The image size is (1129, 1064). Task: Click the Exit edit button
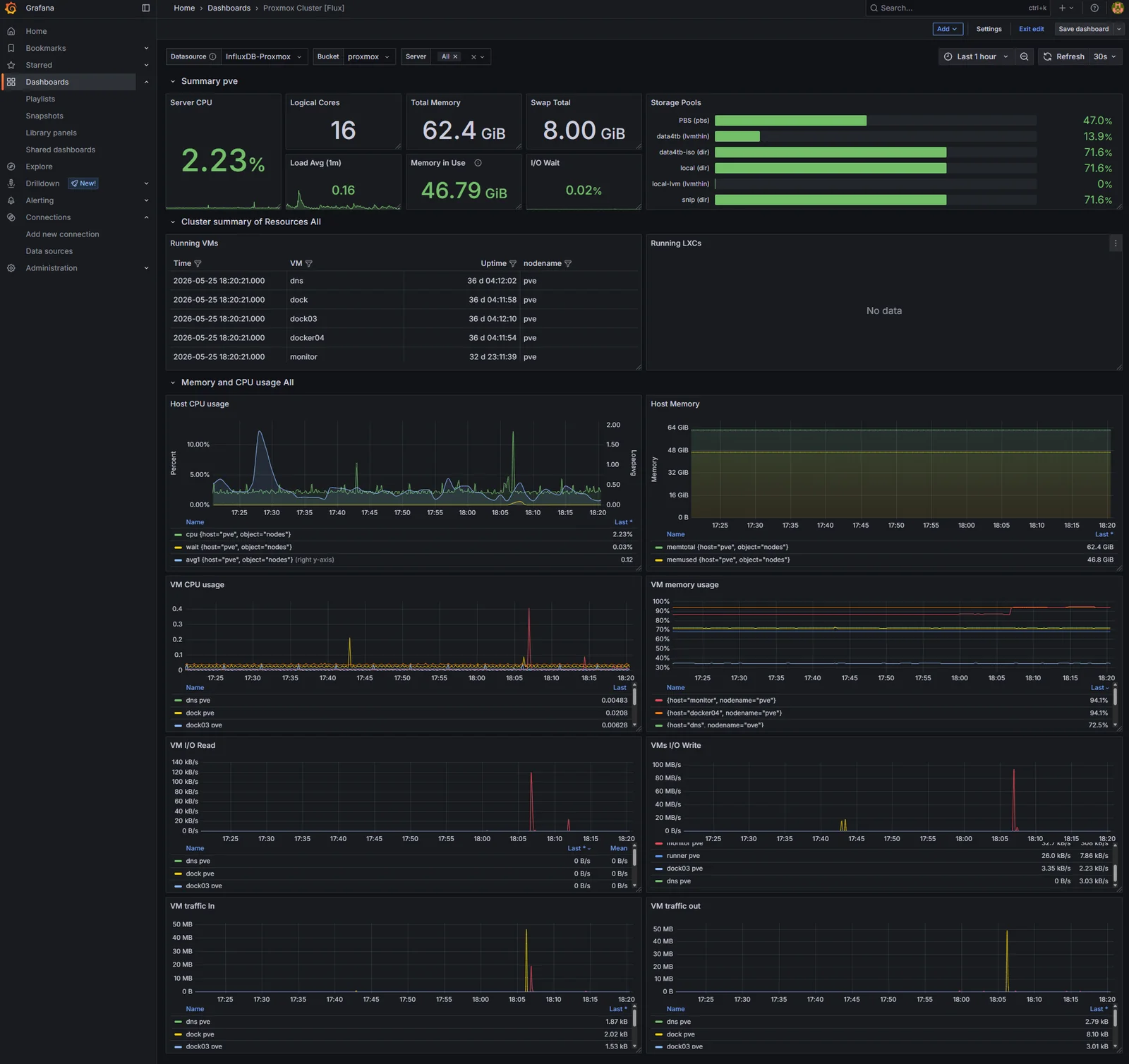1031,29
